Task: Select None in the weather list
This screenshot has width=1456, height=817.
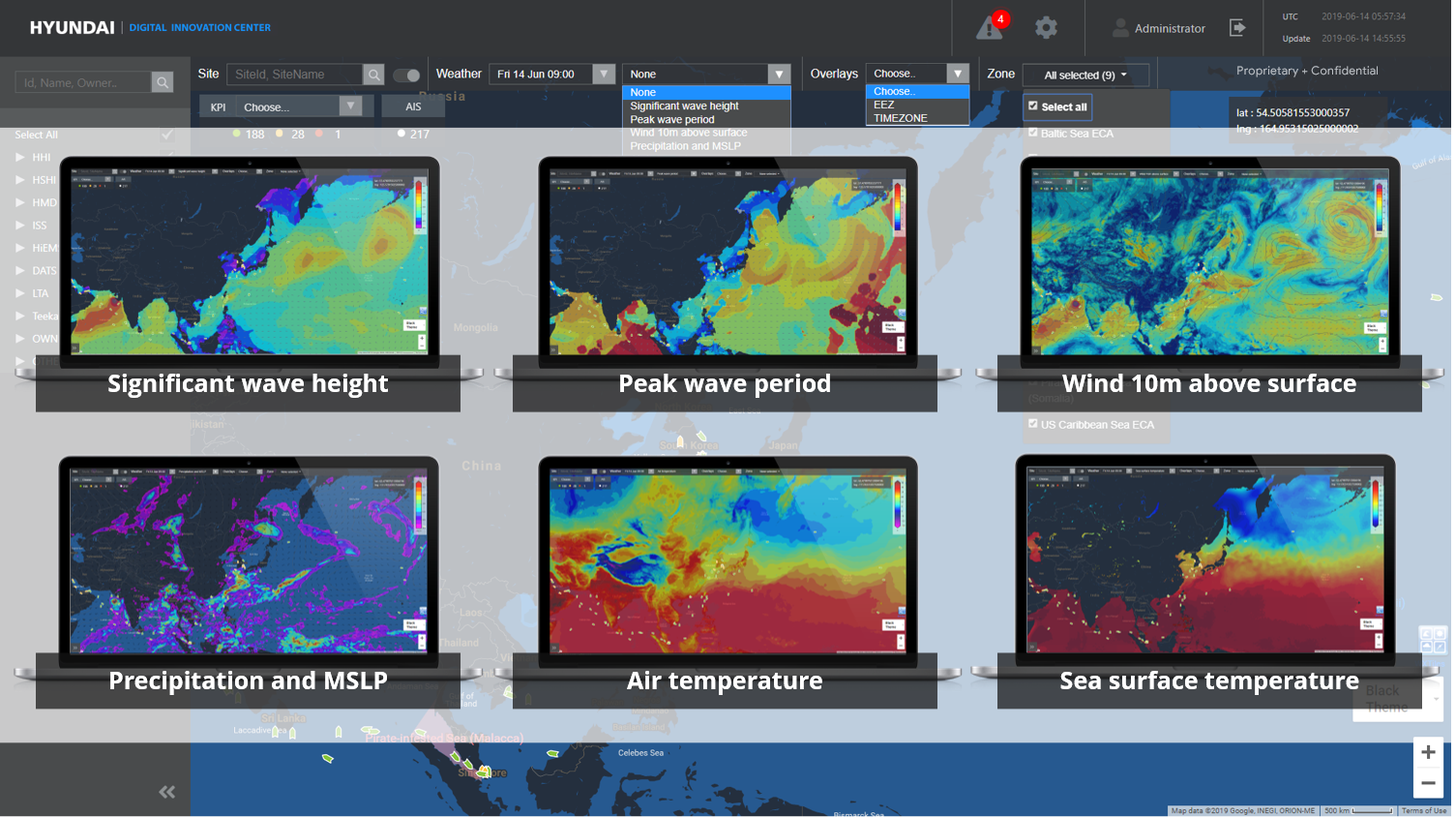Action: point(706,93)
